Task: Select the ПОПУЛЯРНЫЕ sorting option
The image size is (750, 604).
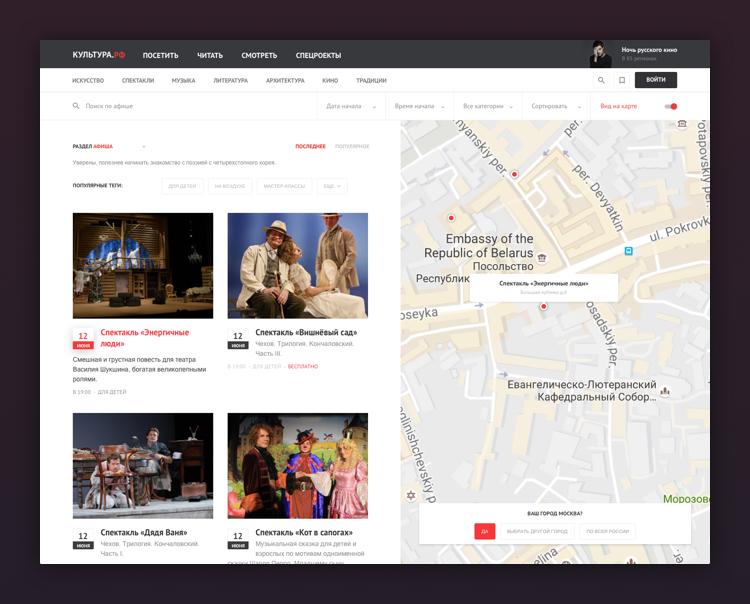Action: (x=352, y=146)
